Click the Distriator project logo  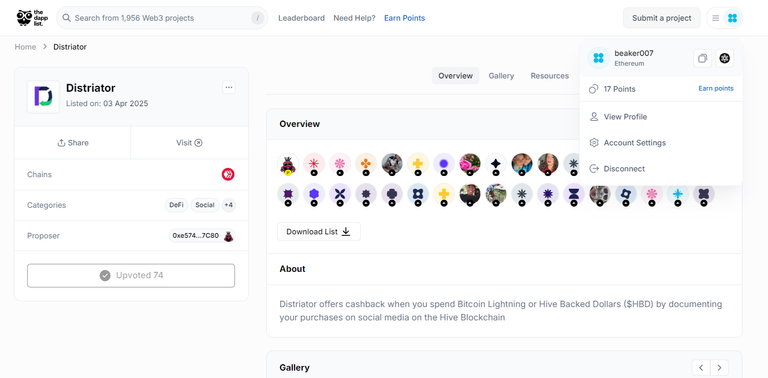43,96
